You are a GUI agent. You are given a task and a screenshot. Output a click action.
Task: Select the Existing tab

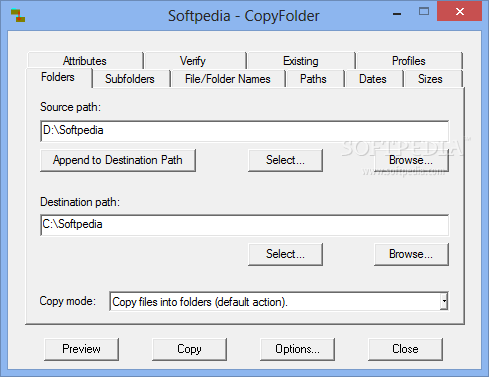pyautogui.click(x=301, y=61)
